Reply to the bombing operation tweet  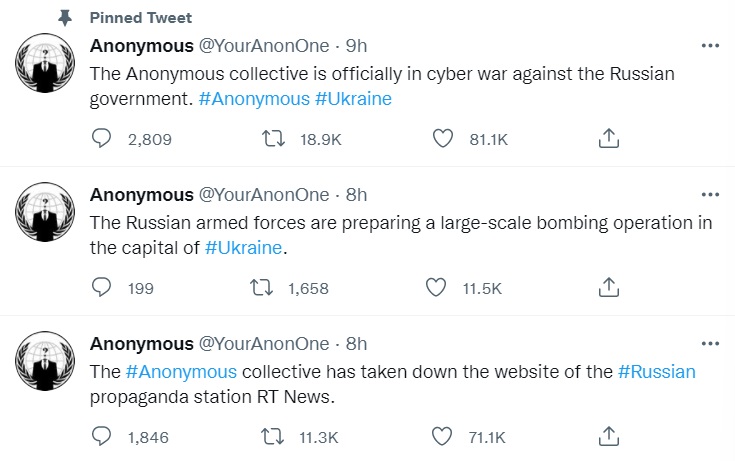[x=102, y=288]
